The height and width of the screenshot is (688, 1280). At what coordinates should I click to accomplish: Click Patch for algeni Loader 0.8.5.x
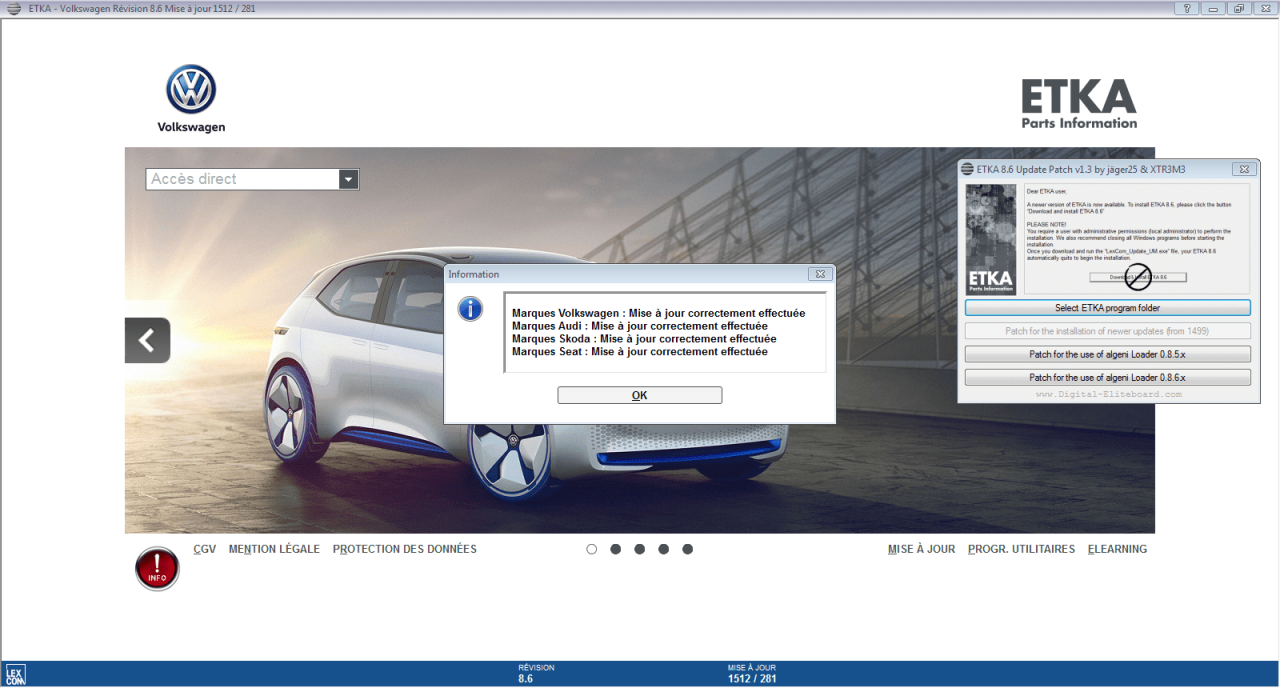coord(1107,354)
